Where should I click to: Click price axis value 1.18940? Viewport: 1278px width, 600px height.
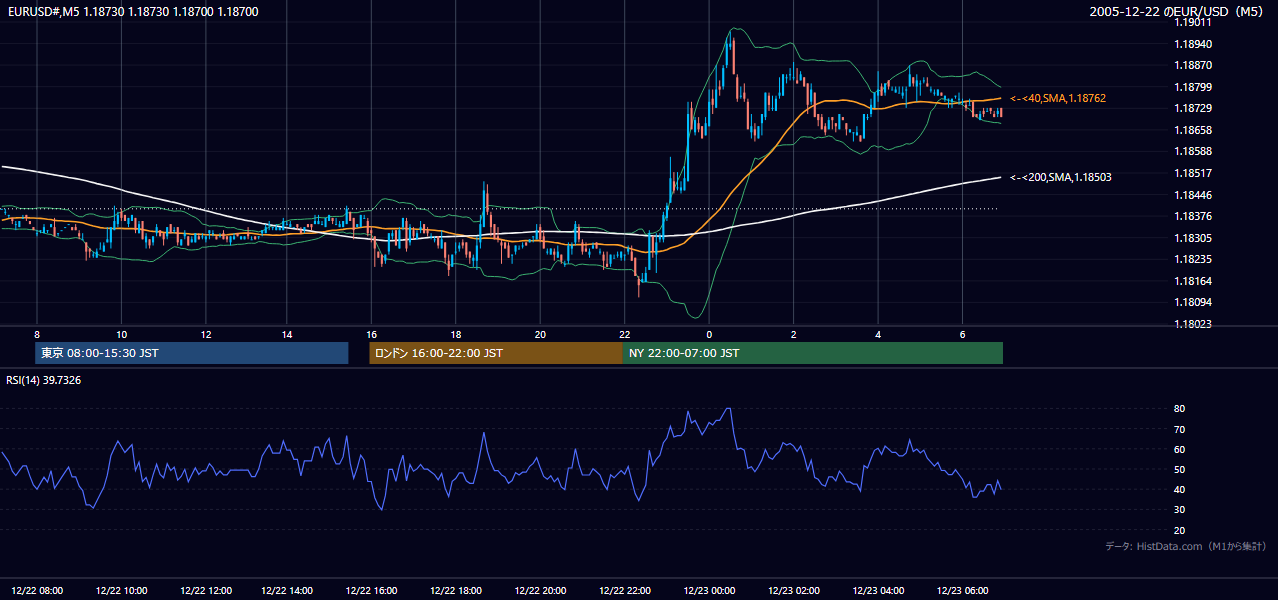(1194, 44)
